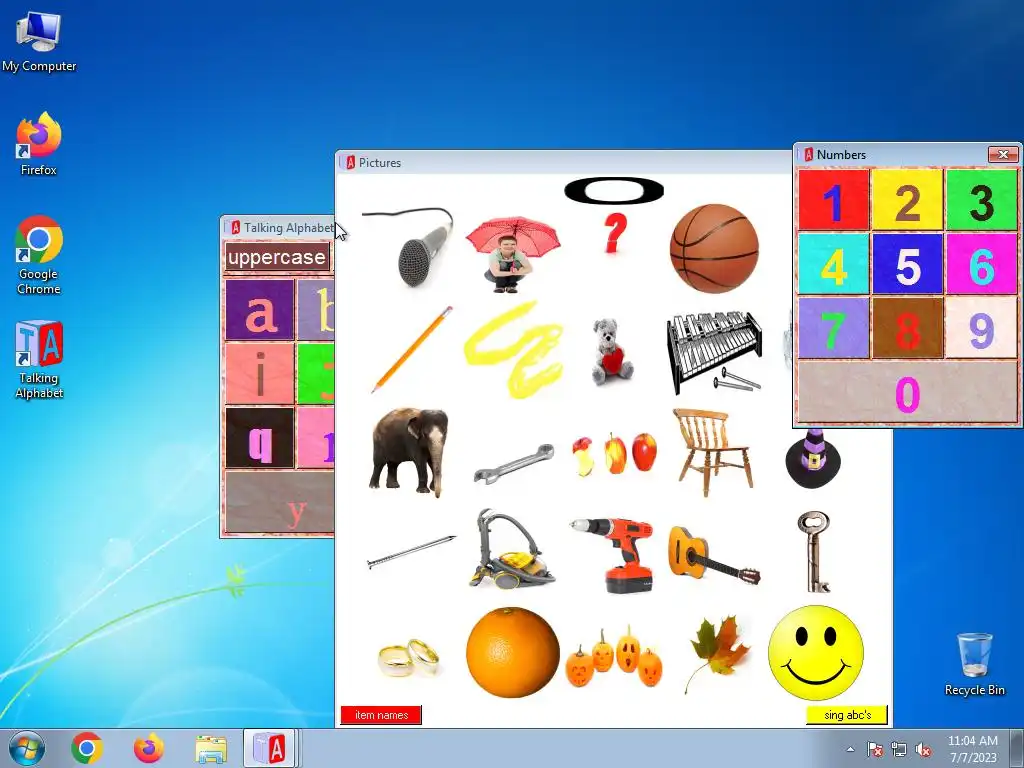Toggle the 'uppercase' button in Talking Alphabet

click(x=277, y=257)
